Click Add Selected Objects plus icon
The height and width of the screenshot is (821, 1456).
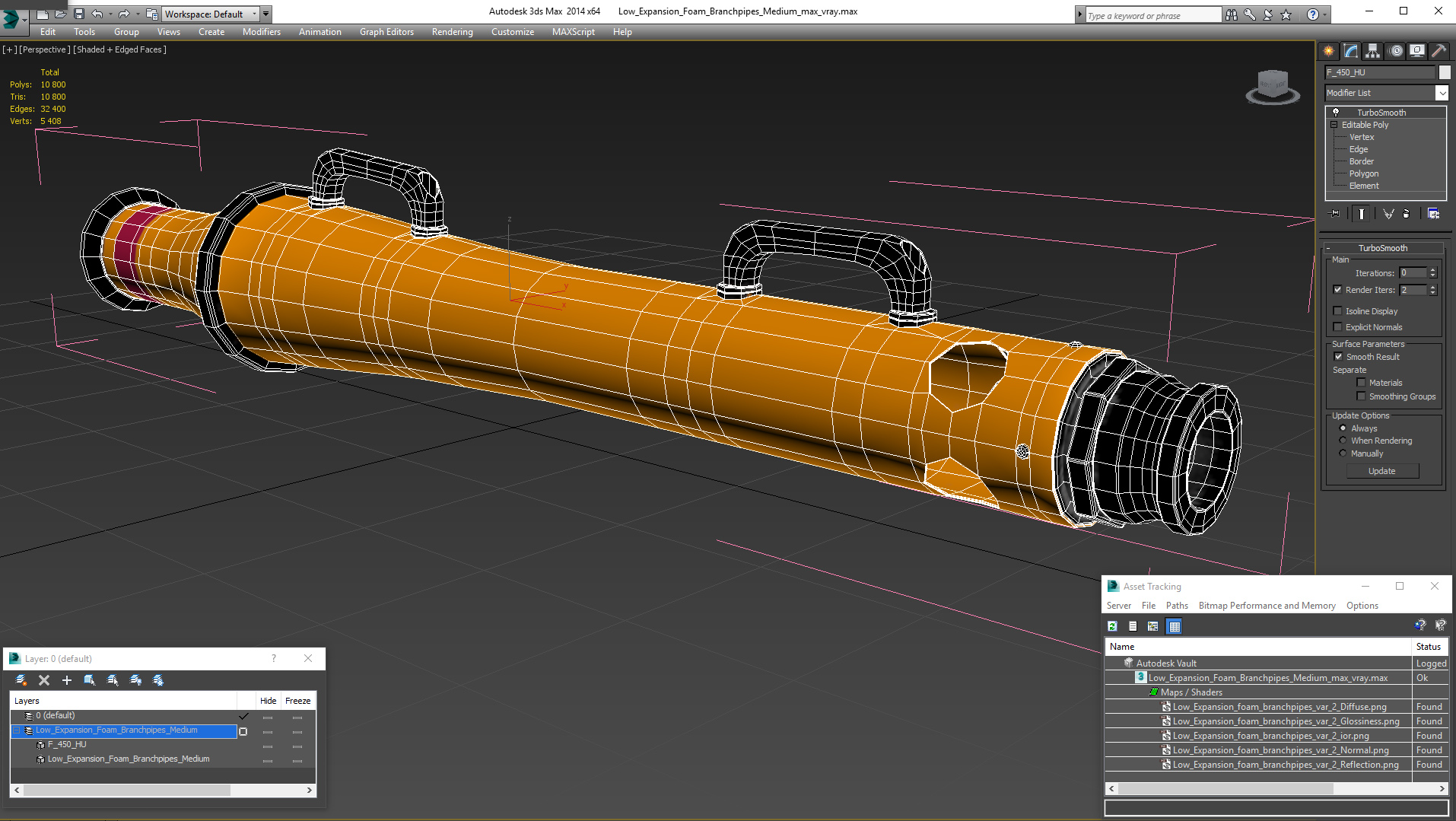[x=67, y=680]
